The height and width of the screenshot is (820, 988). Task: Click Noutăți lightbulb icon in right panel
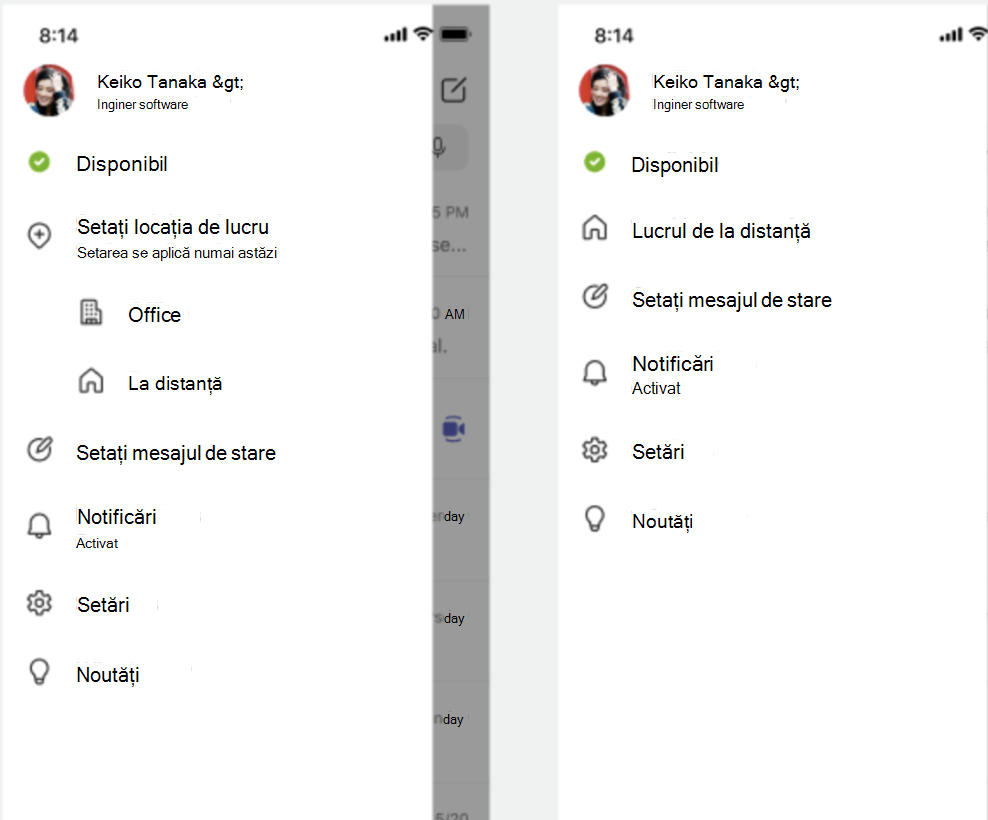[595, 519]
